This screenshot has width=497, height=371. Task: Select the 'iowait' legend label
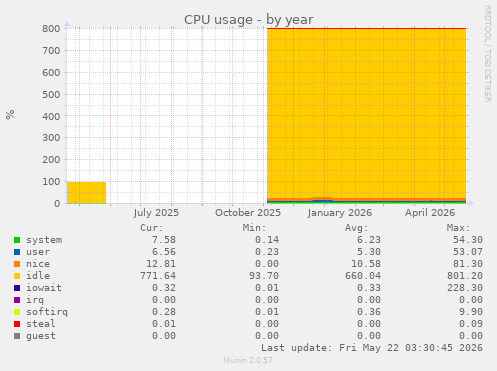[x=44, y=288]
